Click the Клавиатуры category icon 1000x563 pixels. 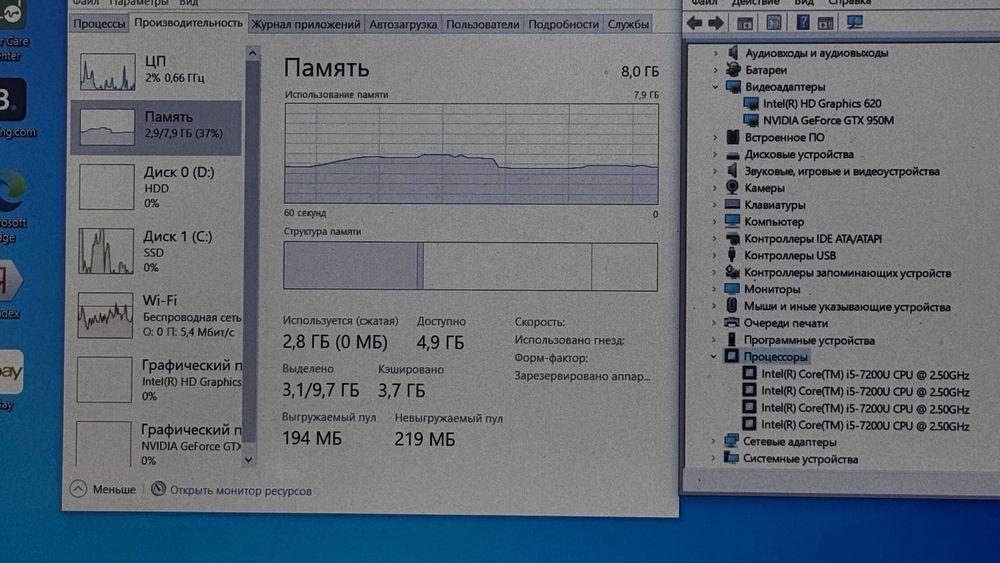pyautogui.click(x=733, y=205)
